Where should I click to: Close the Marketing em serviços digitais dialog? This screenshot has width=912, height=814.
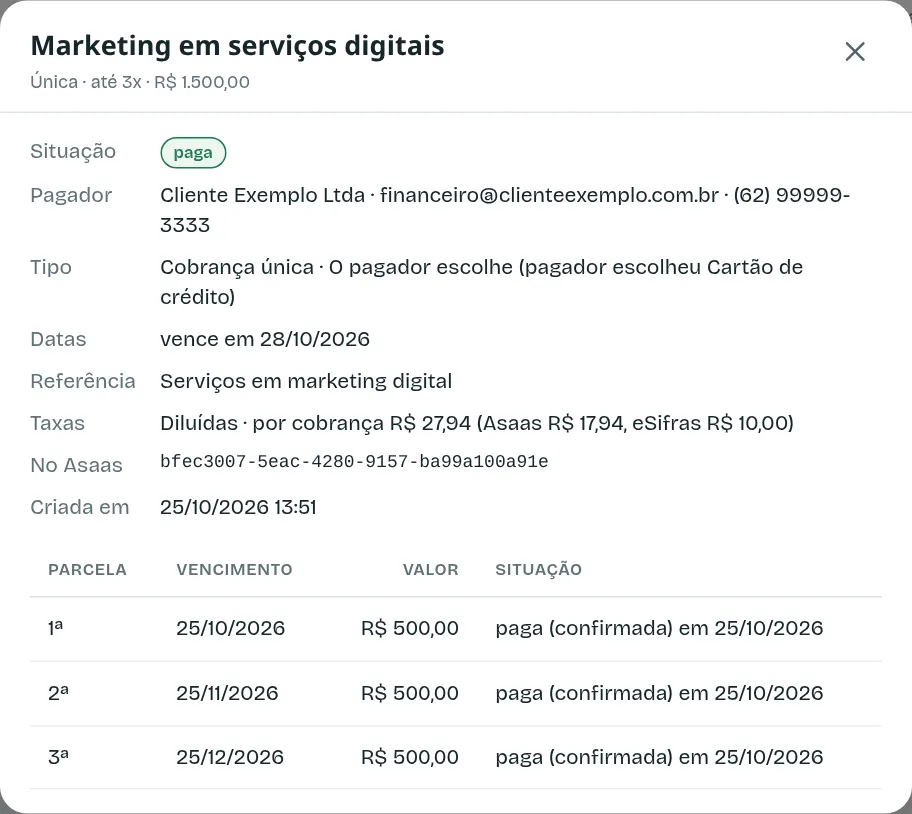[x=854, y=52]
